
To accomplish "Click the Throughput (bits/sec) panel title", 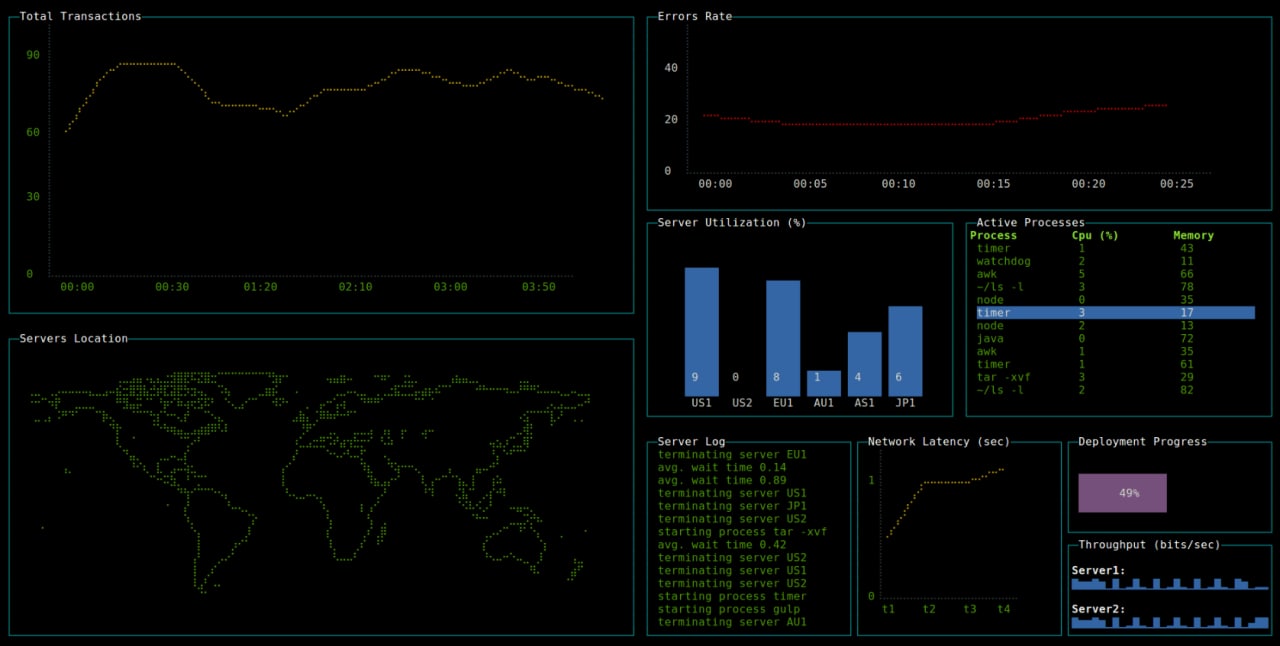I will point(1149,545).
